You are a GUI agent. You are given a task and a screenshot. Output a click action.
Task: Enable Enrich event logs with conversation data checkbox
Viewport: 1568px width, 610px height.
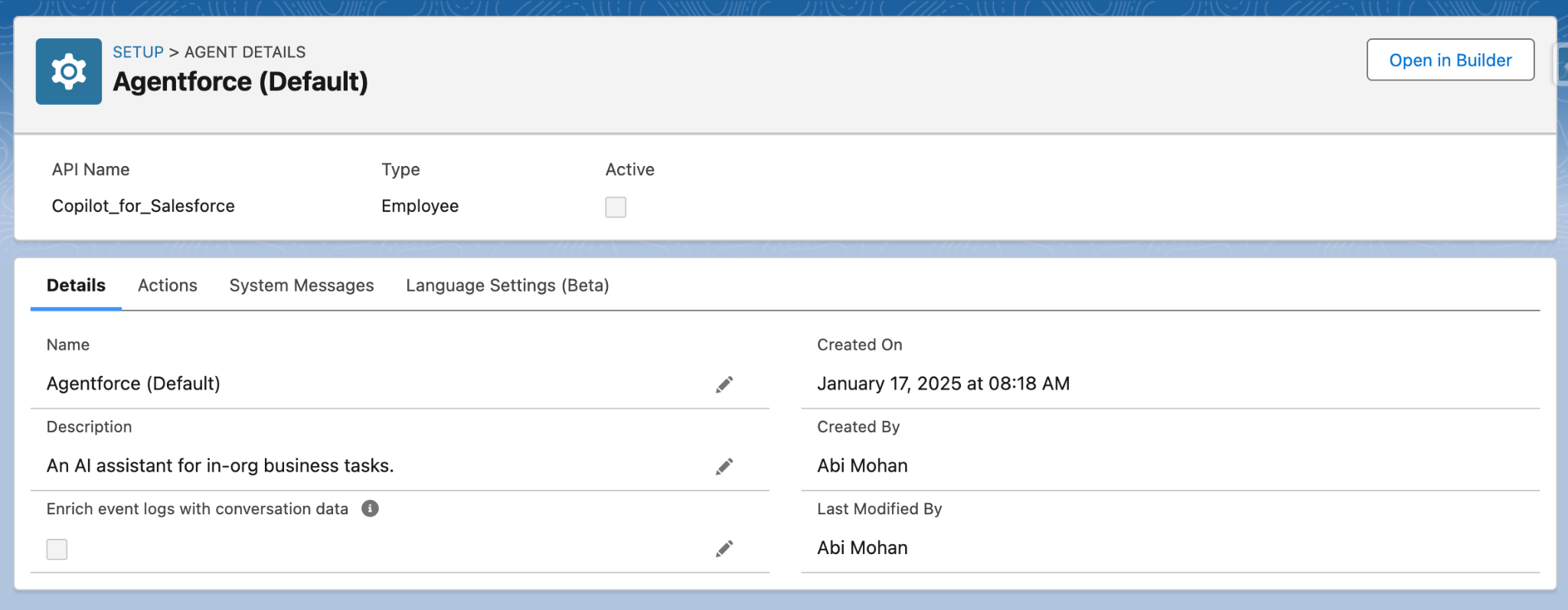57,549
